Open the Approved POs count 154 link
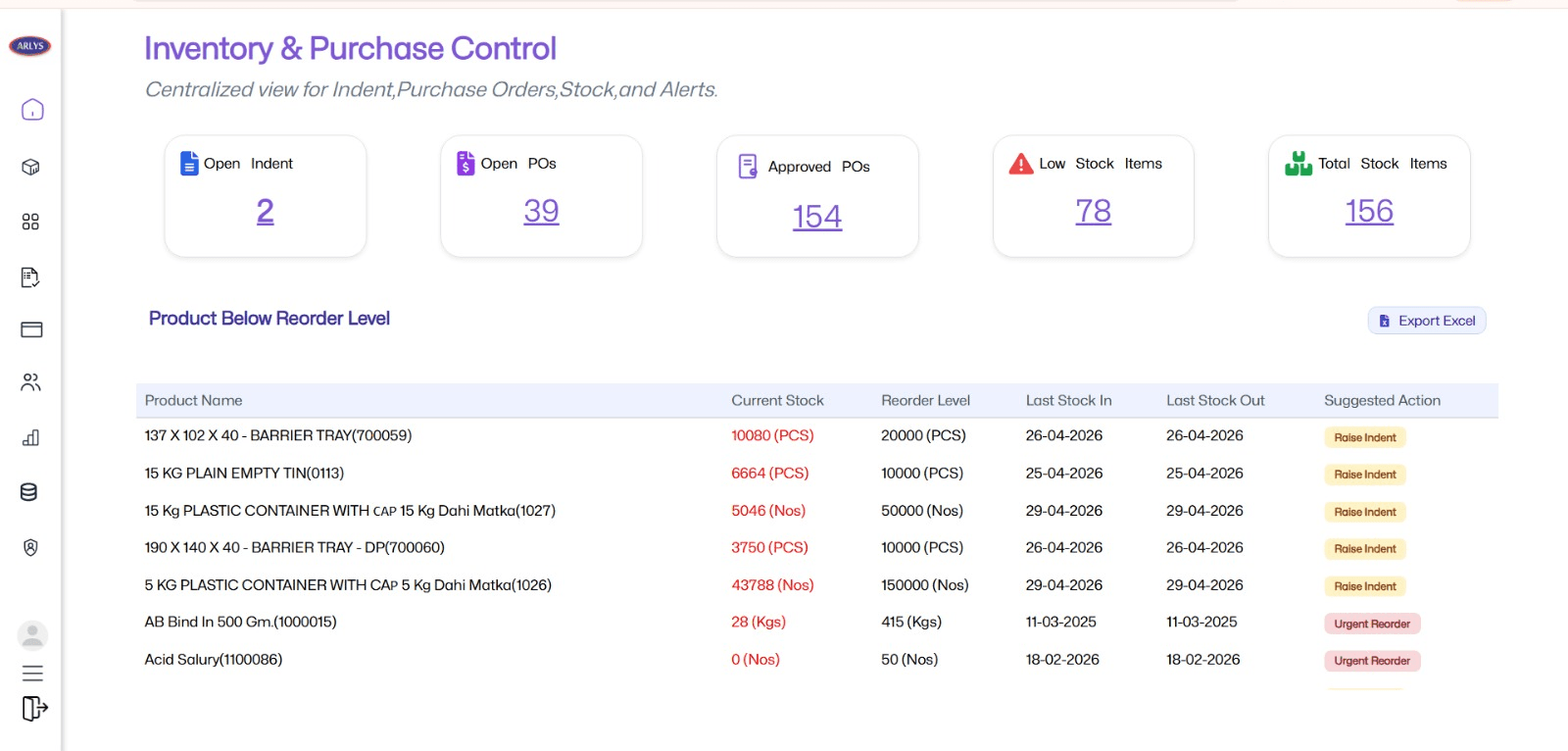1568x751 pixels. point(817,217)
